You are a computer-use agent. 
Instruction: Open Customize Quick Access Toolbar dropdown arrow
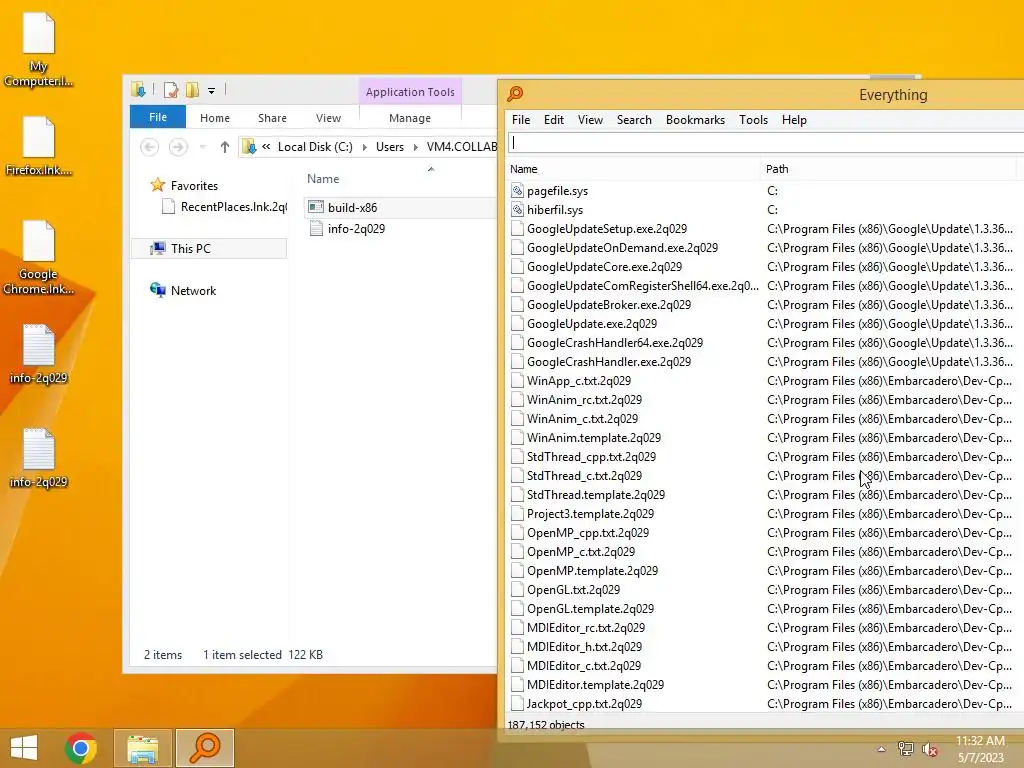212,91
